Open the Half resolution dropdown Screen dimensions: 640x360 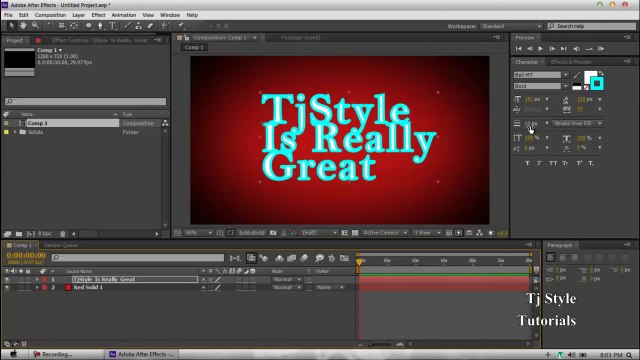click(319, 233)
